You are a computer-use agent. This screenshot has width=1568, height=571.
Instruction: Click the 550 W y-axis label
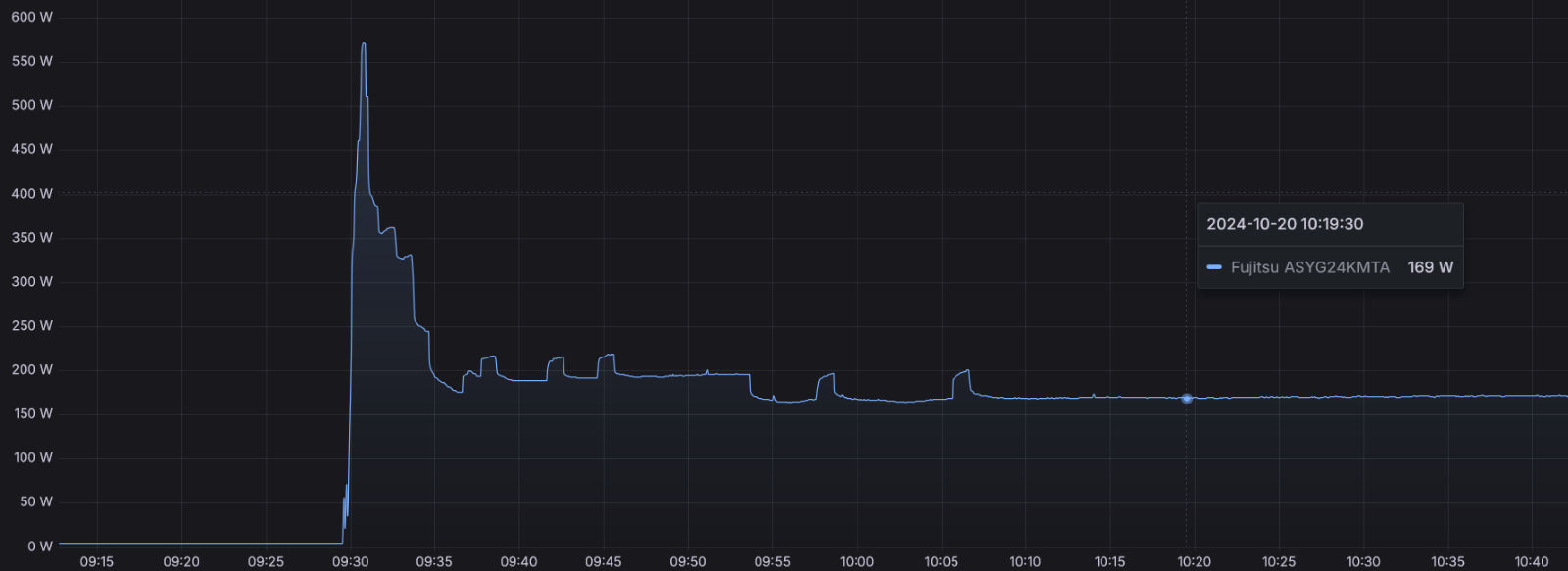[32, 61]
